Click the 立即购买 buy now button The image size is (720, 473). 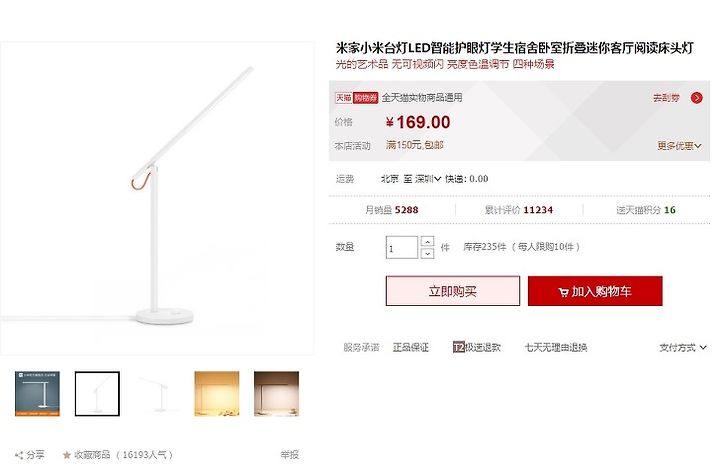(453, 291)
